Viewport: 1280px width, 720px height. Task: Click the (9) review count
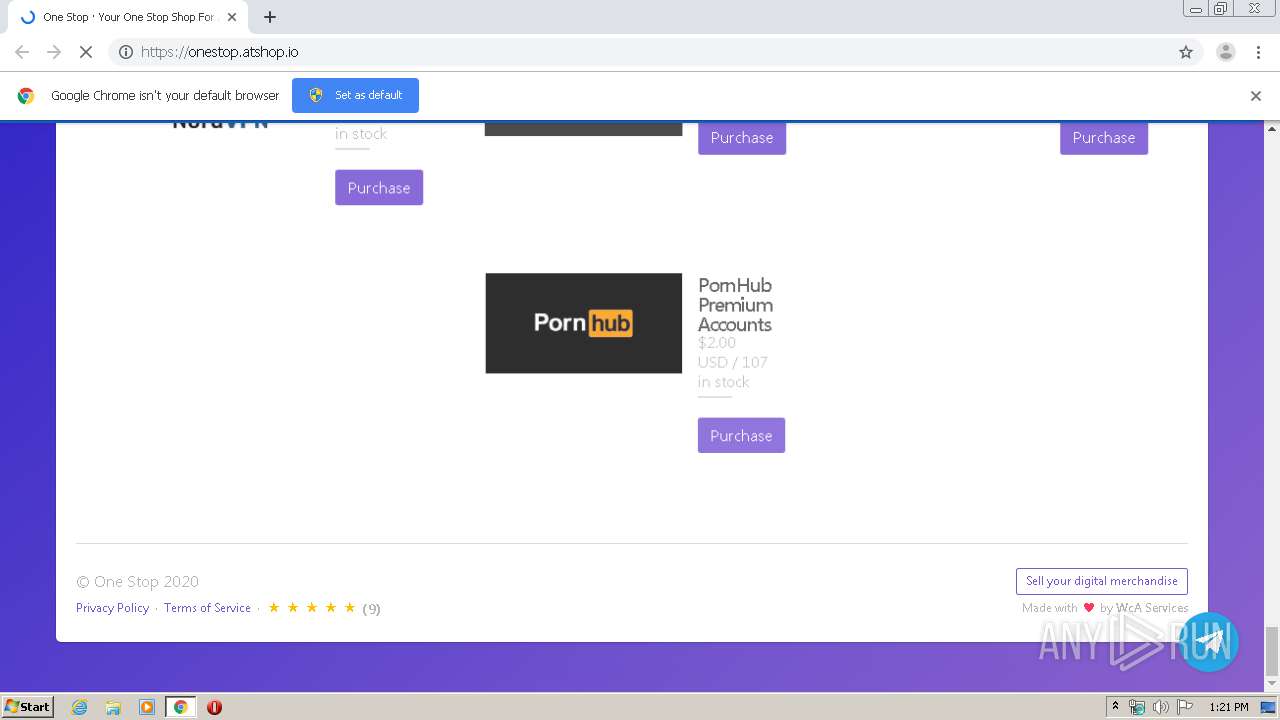(371, 609)
